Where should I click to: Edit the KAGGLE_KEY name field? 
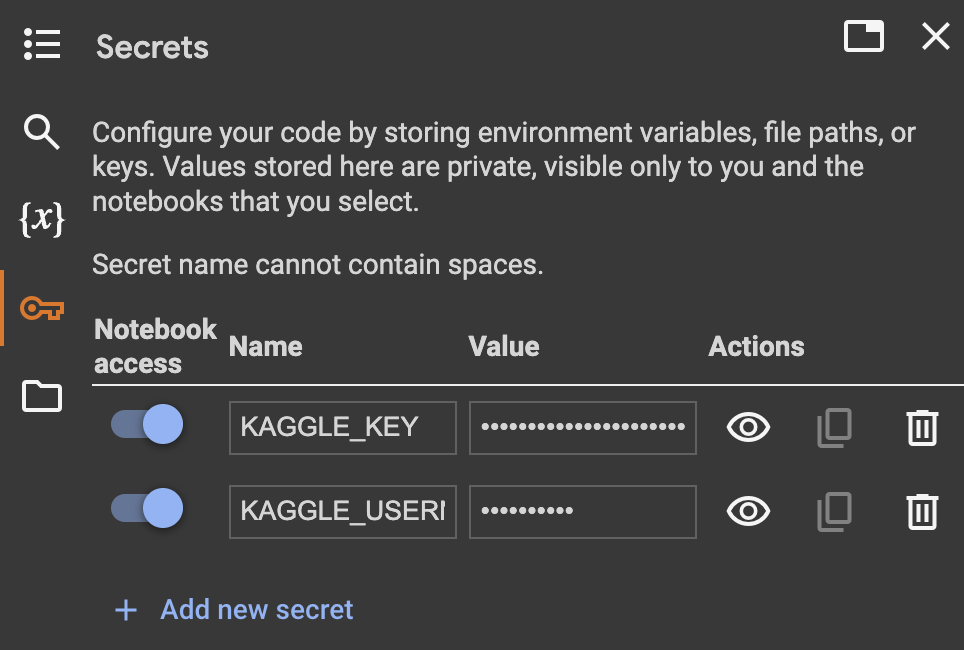[342, 428]
